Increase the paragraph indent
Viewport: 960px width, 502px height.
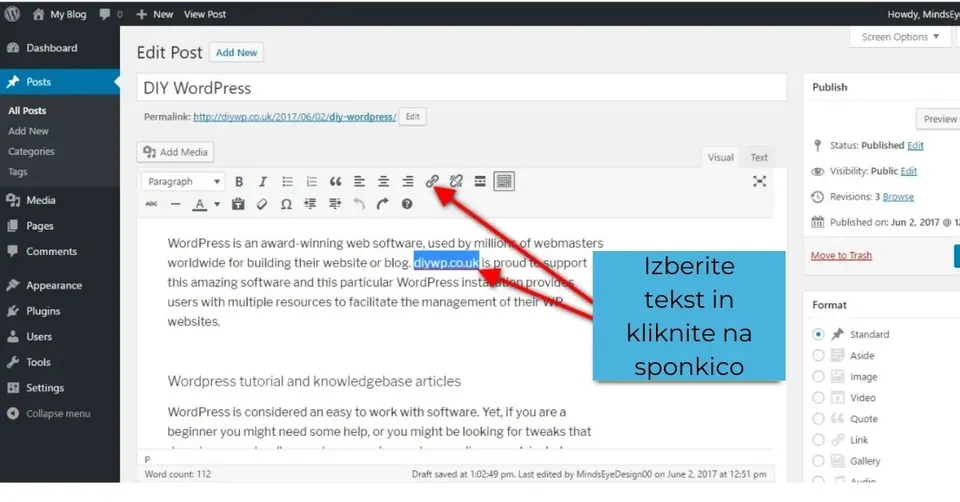pyautogui.click(x=335, y=204)
